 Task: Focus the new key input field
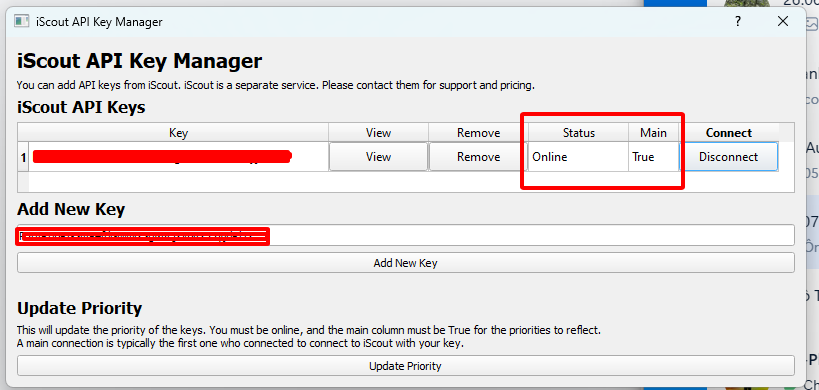tap(405, 235)
